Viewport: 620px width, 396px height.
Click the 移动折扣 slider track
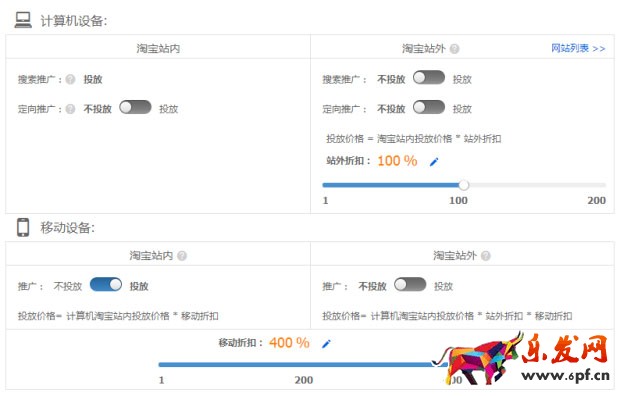pyautogui.click(x=303, y=364)
